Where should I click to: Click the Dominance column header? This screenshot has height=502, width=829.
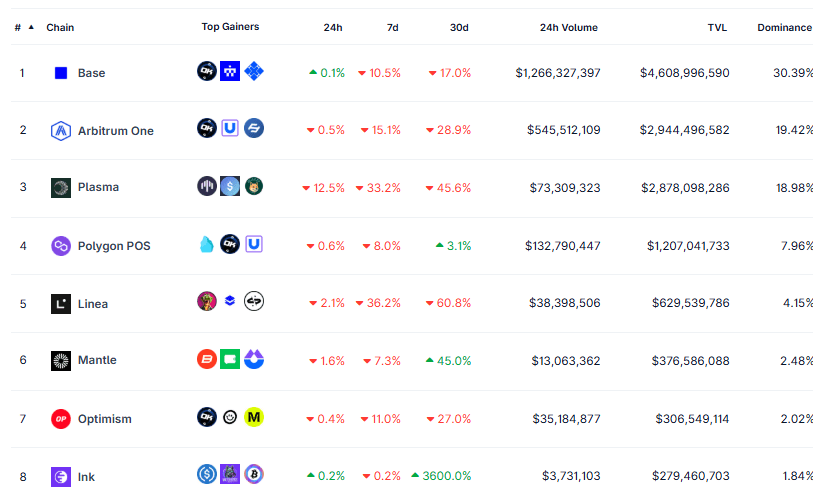[784, 28]
